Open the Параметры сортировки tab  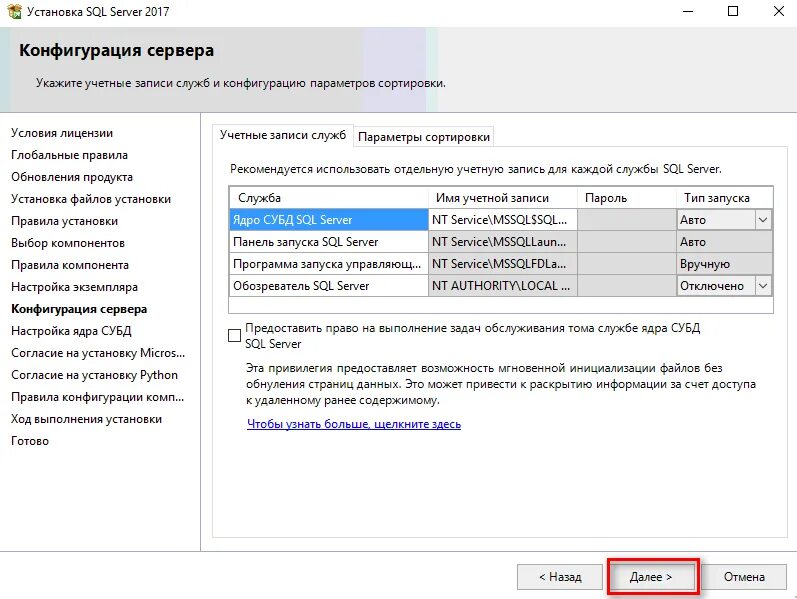423,137
